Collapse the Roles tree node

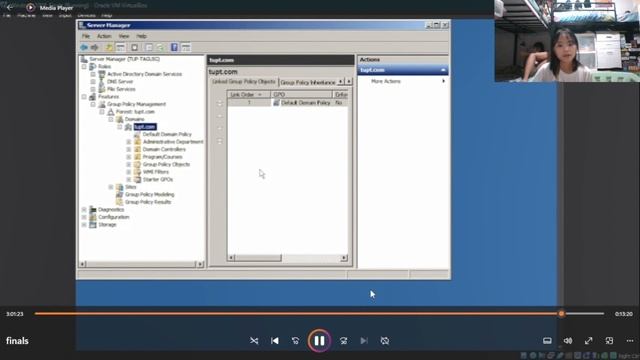click(x=84, y=67)
